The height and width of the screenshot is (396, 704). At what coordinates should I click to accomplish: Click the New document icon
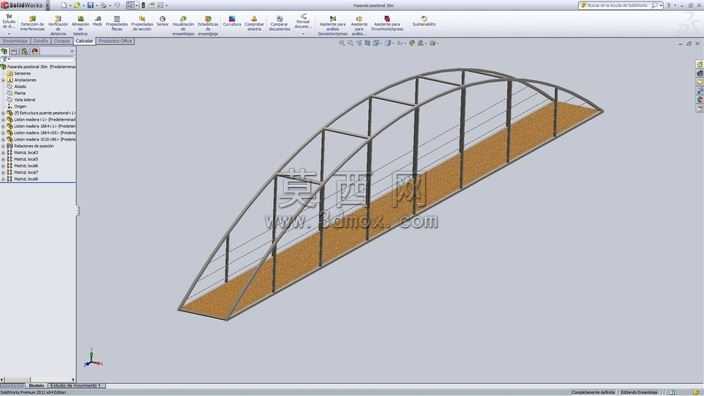(x=64, y=5)
